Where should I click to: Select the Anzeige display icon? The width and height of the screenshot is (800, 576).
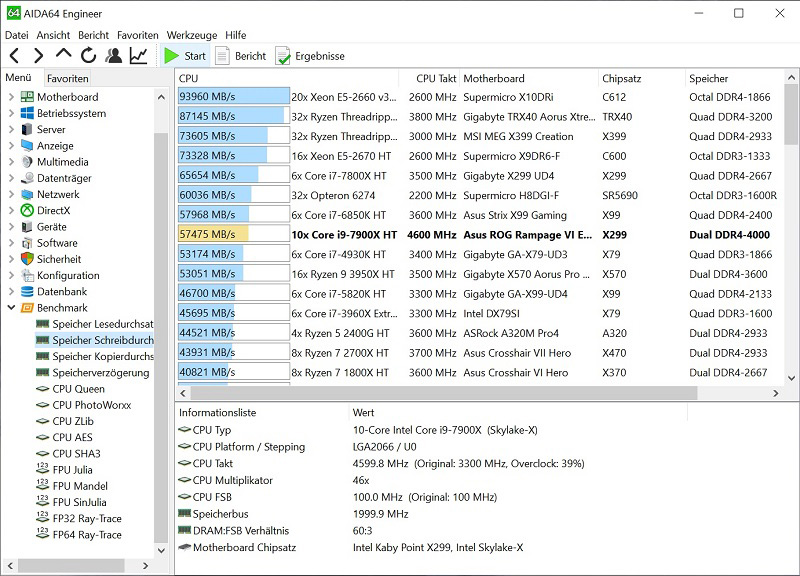(27, 146)
